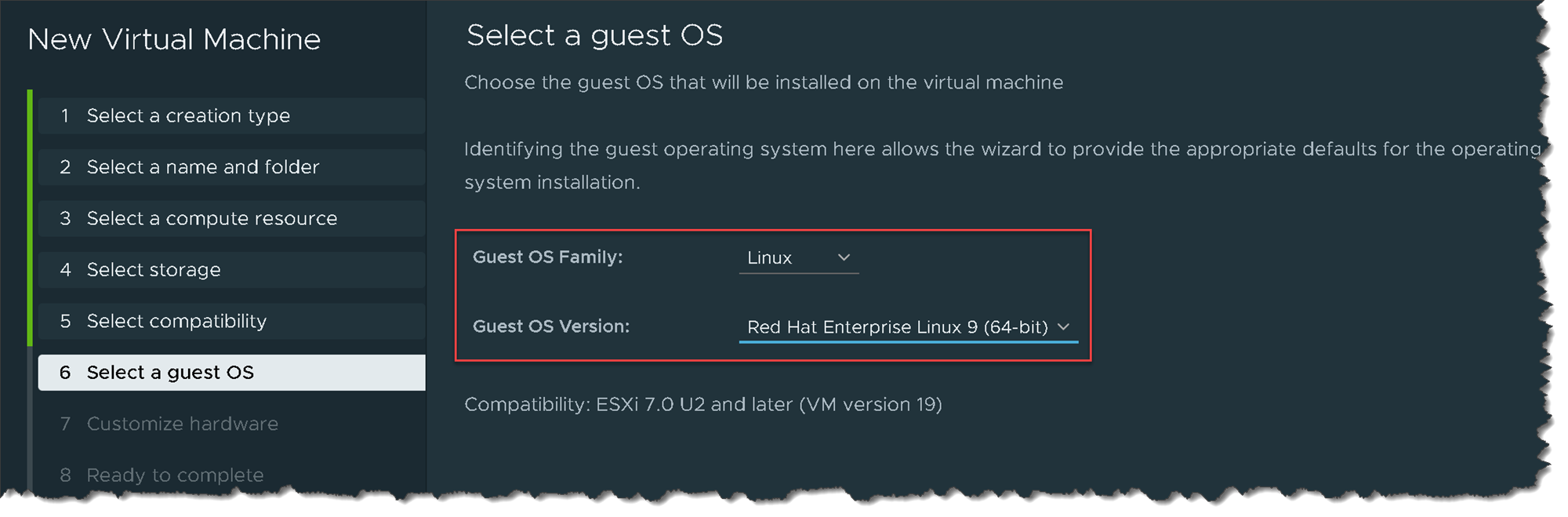Click the 'Choose the guest OS' description line
Viewport: 1568px width, 517px height.
click(x=763, y=83)
